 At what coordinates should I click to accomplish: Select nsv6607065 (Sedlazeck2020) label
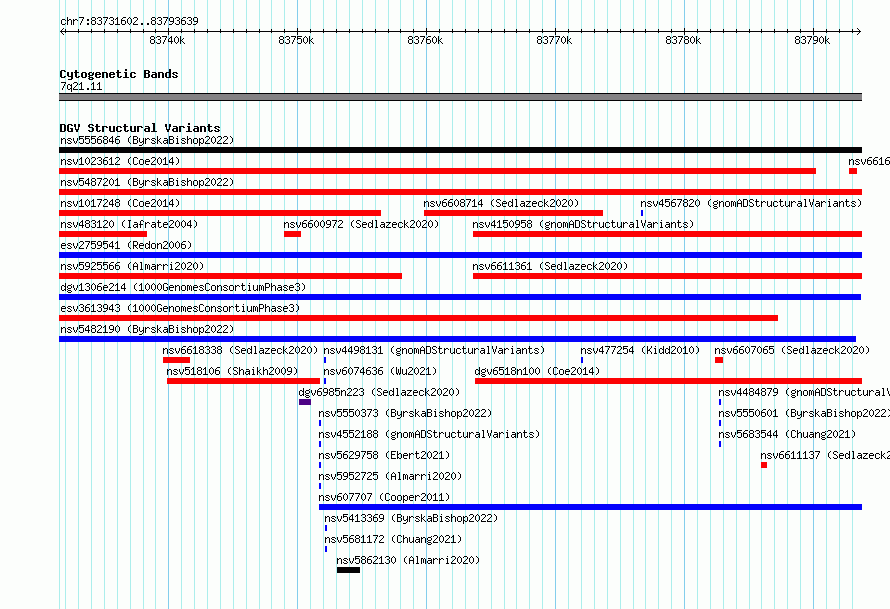tap(792, 350)
